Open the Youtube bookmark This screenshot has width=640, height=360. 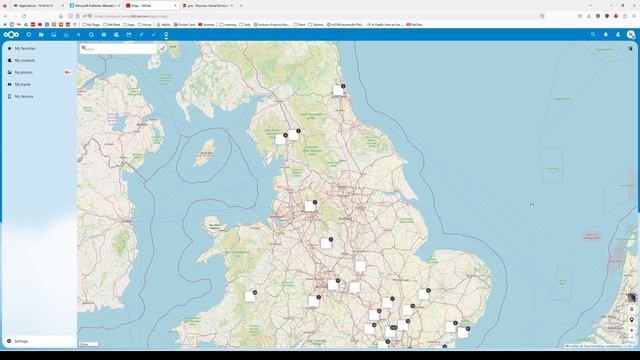(x=206, y=24)
